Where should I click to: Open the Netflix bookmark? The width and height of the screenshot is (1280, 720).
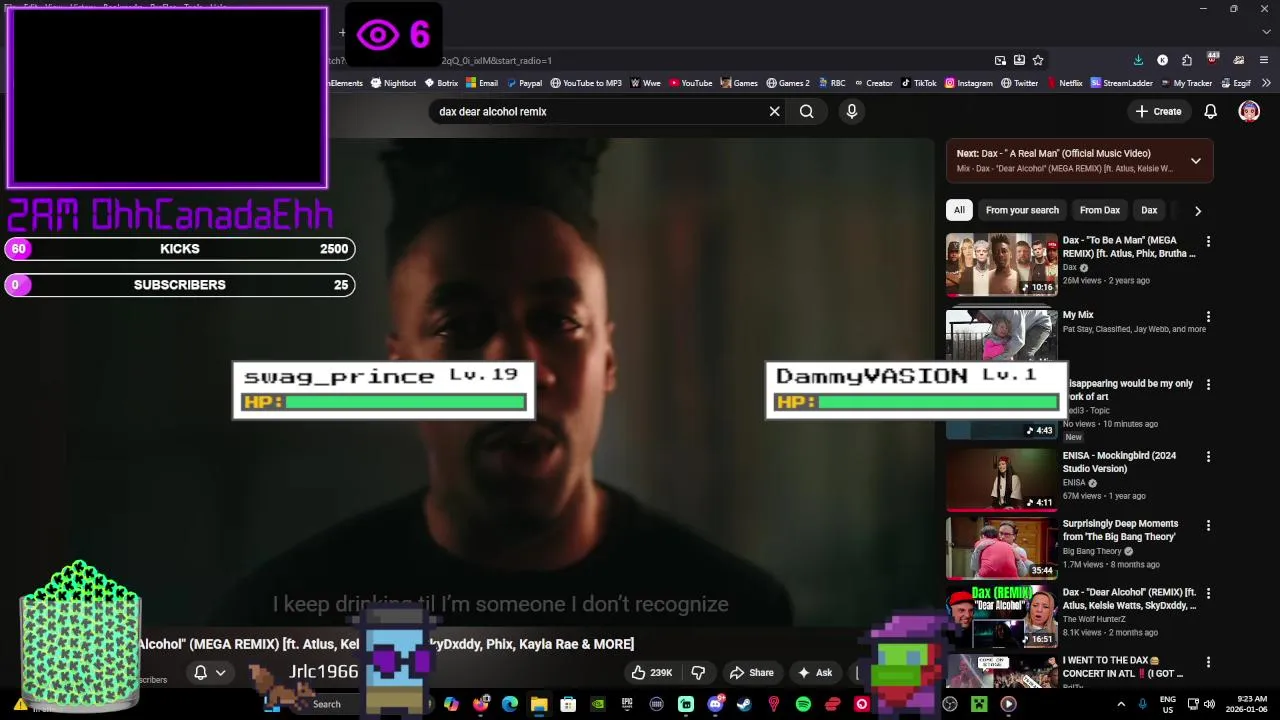pos(1065,83)
